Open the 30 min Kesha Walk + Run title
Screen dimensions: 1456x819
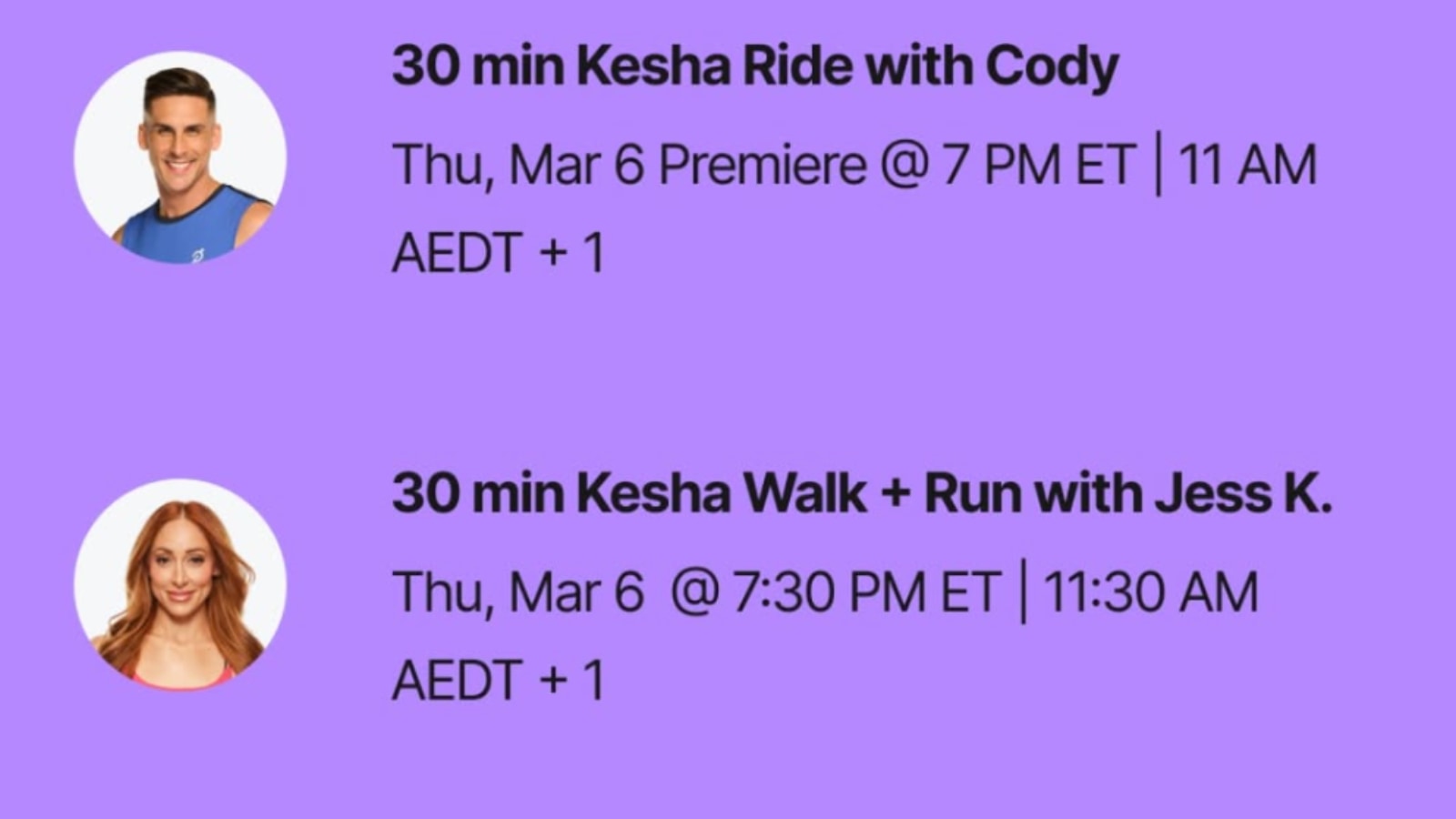[861, 494]
